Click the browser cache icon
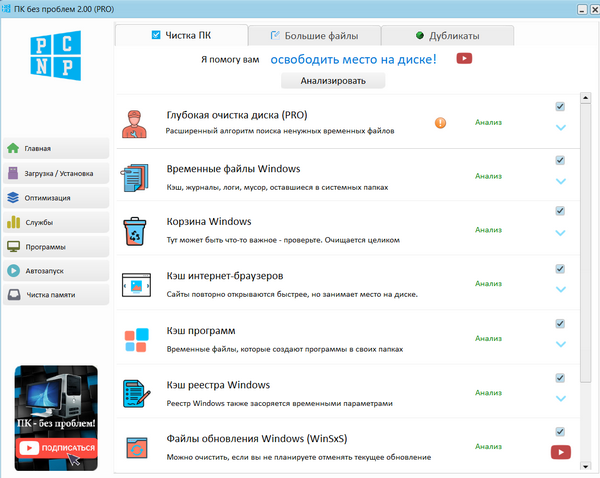Image resolution: width=600 pixels, height=478 pixels. click(134, 284)
